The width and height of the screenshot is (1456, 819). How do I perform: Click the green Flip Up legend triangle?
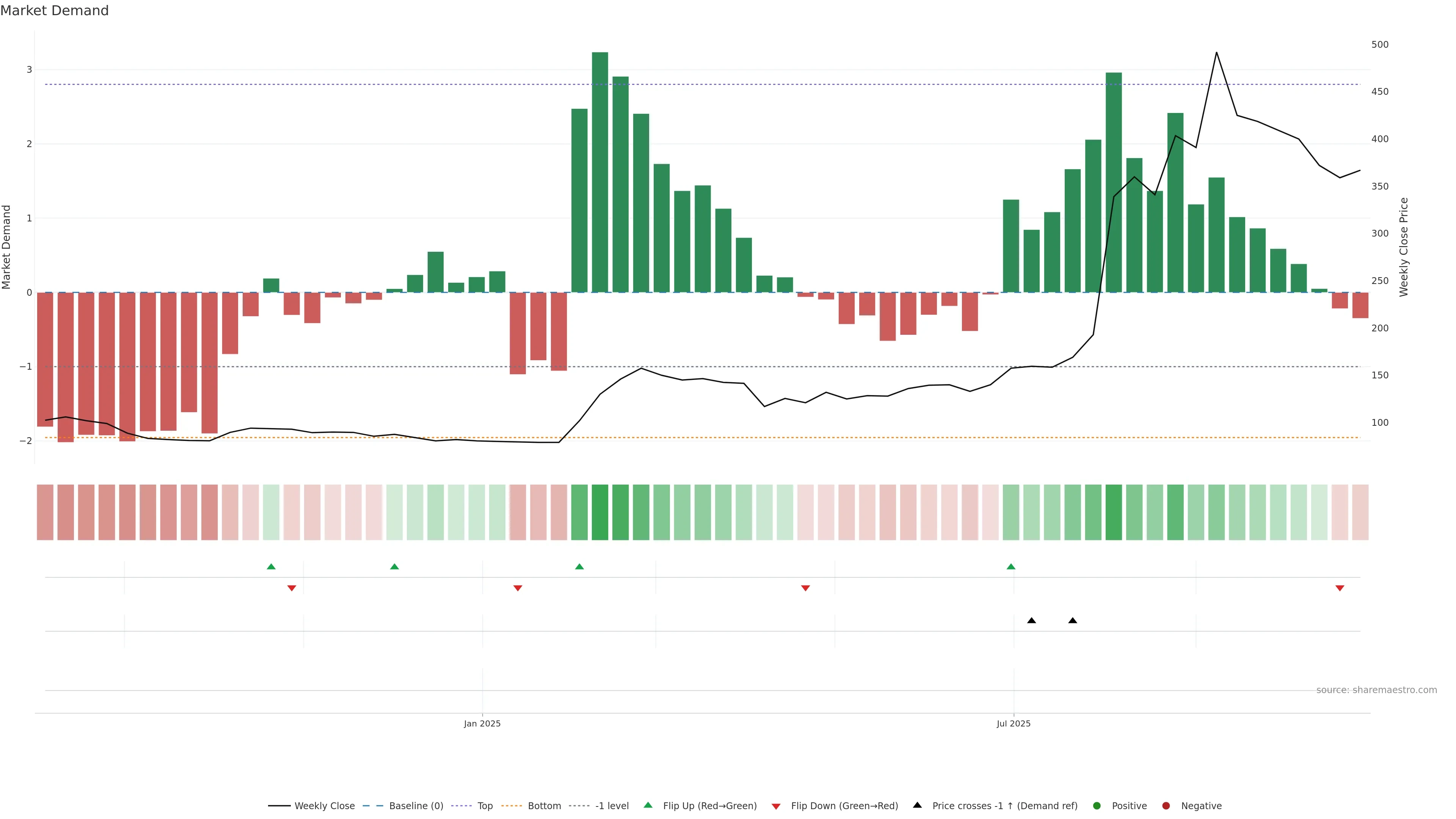click(x=648, y=805)
